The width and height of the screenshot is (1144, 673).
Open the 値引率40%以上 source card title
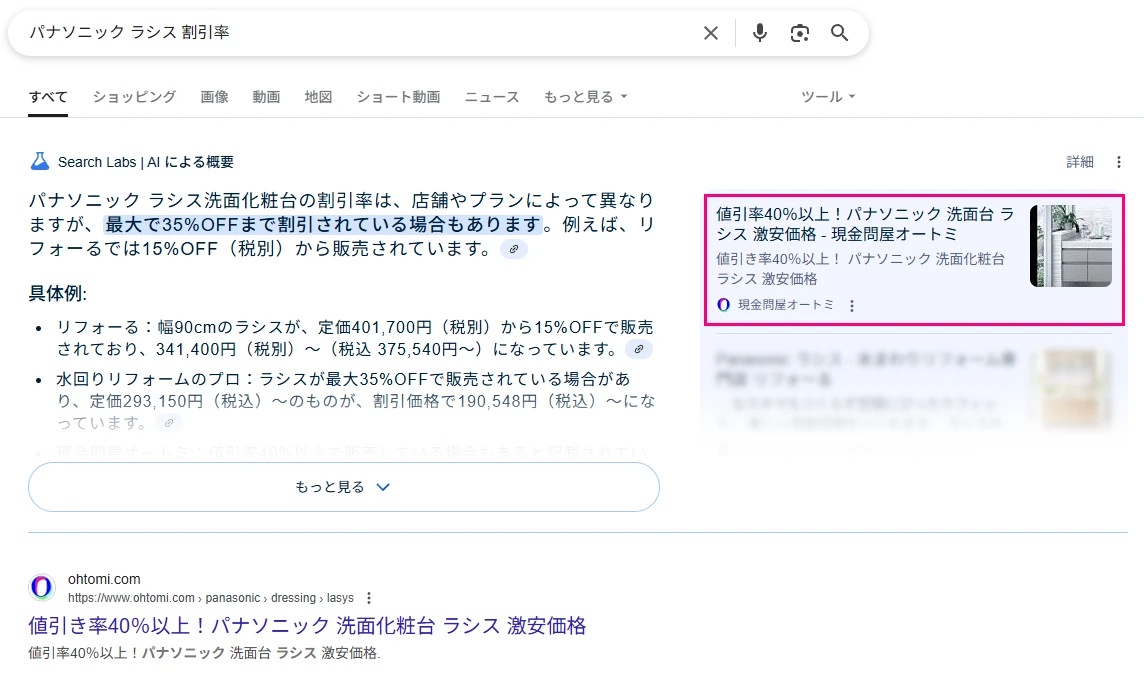click(865, 224)
